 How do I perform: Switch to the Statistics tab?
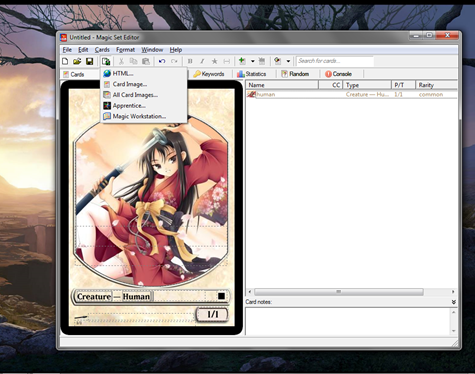251,74
